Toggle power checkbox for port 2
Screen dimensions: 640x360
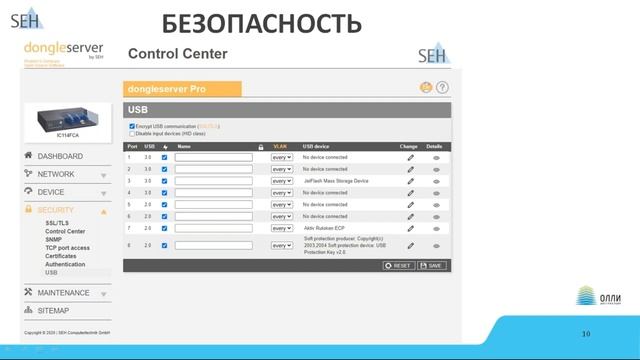pyautogui.click(x=164, y=169)
